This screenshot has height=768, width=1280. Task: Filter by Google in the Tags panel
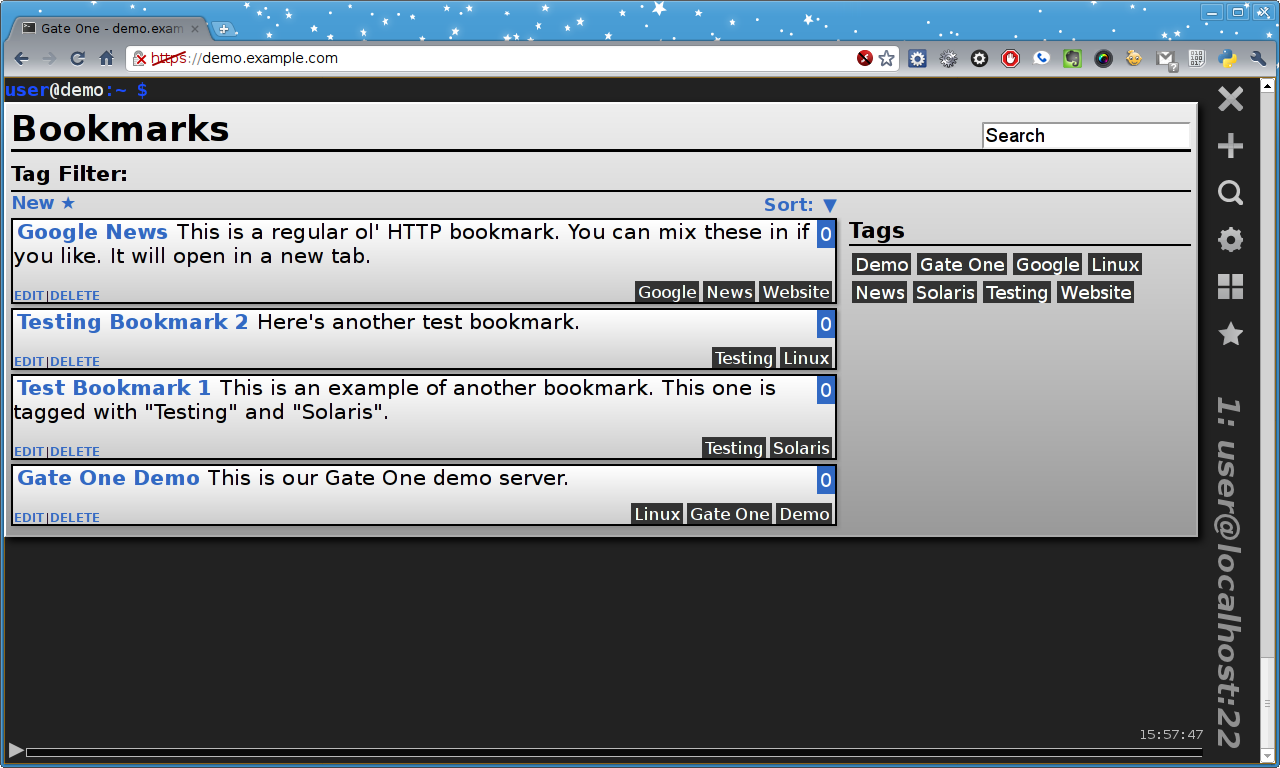coord(1048,265)
